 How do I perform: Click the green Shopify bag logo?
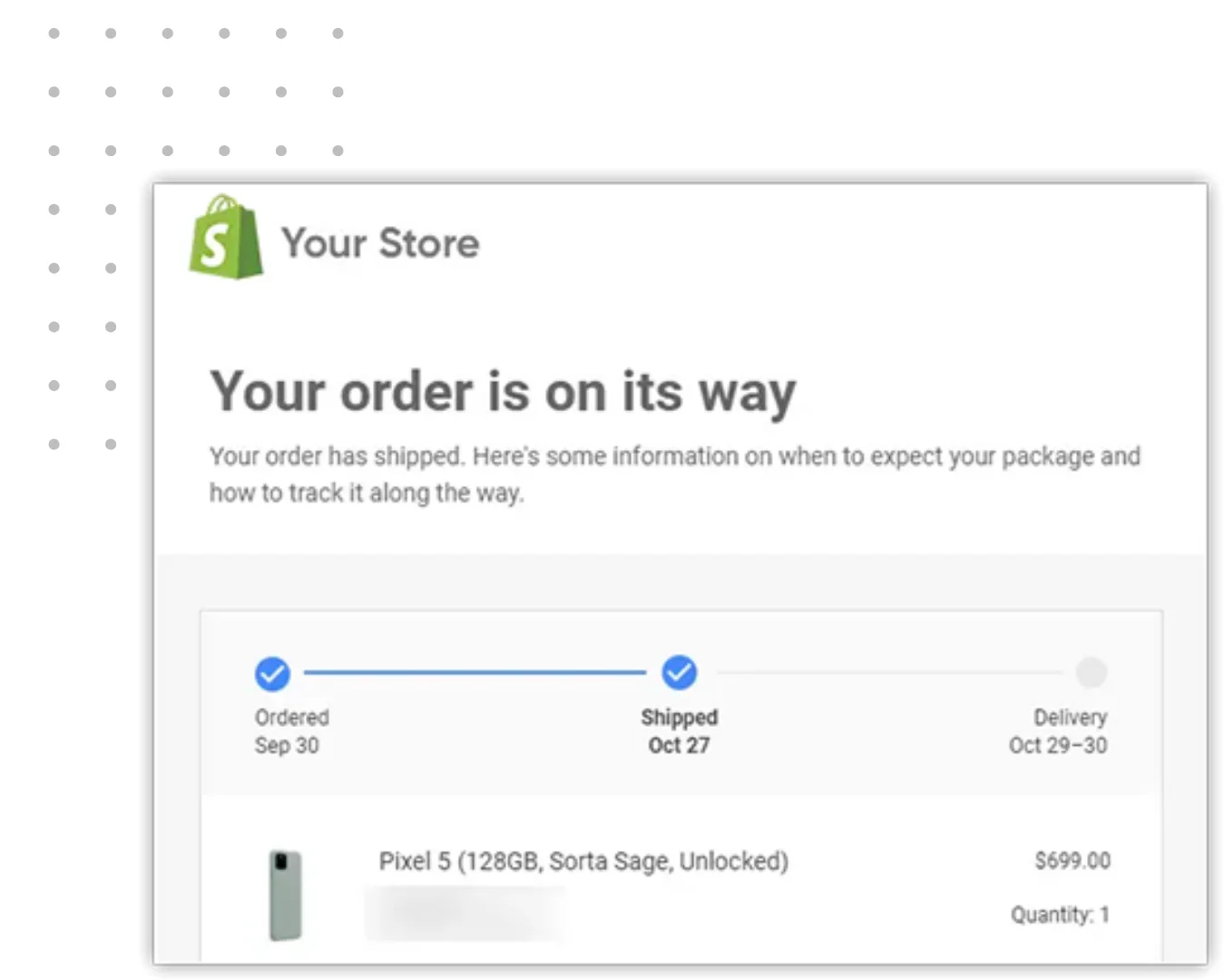point(226,237)
